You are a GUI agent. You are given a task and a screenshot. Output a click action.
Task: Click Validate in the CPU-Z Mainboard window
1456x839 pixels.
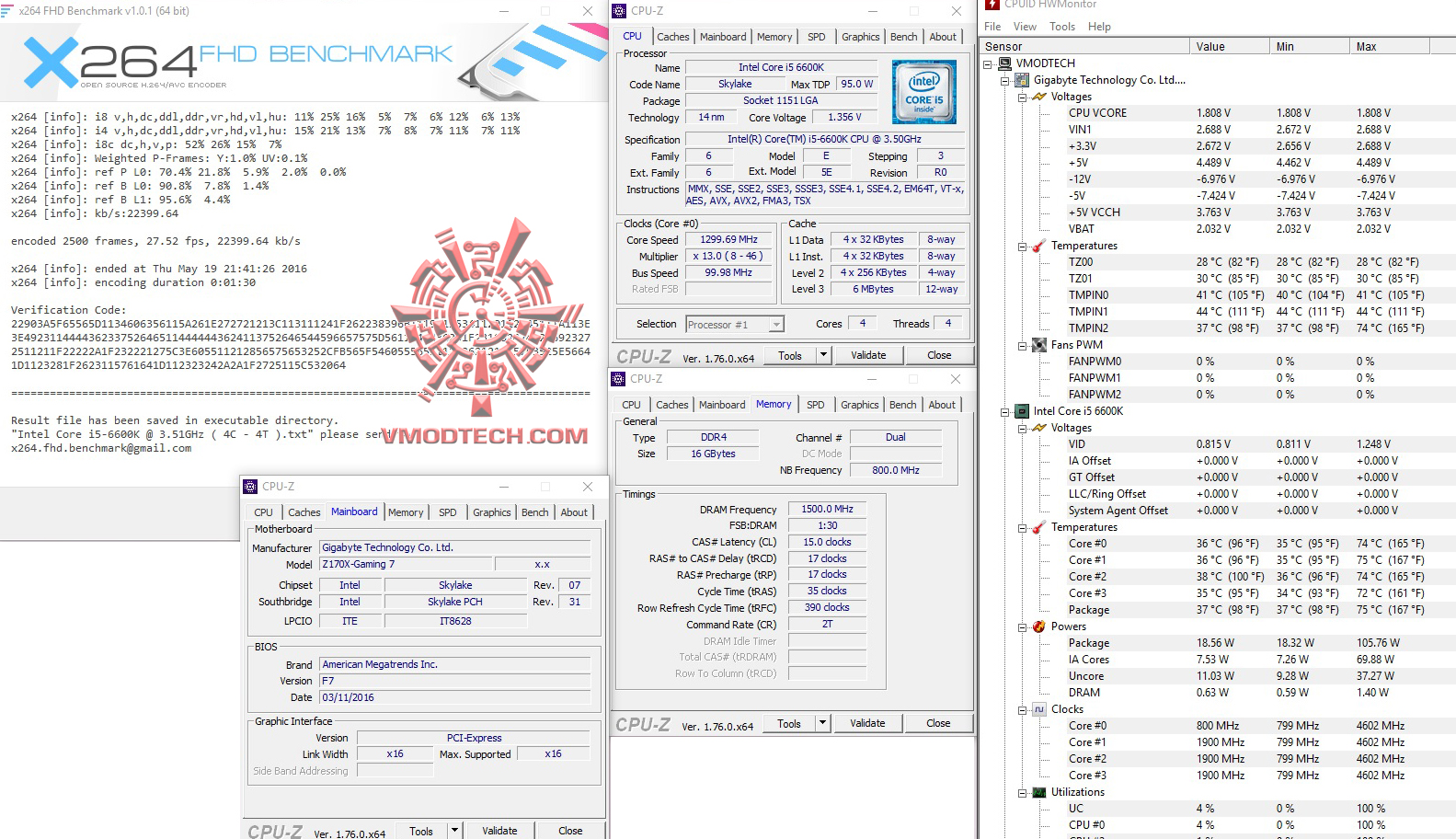click(499, 830)
